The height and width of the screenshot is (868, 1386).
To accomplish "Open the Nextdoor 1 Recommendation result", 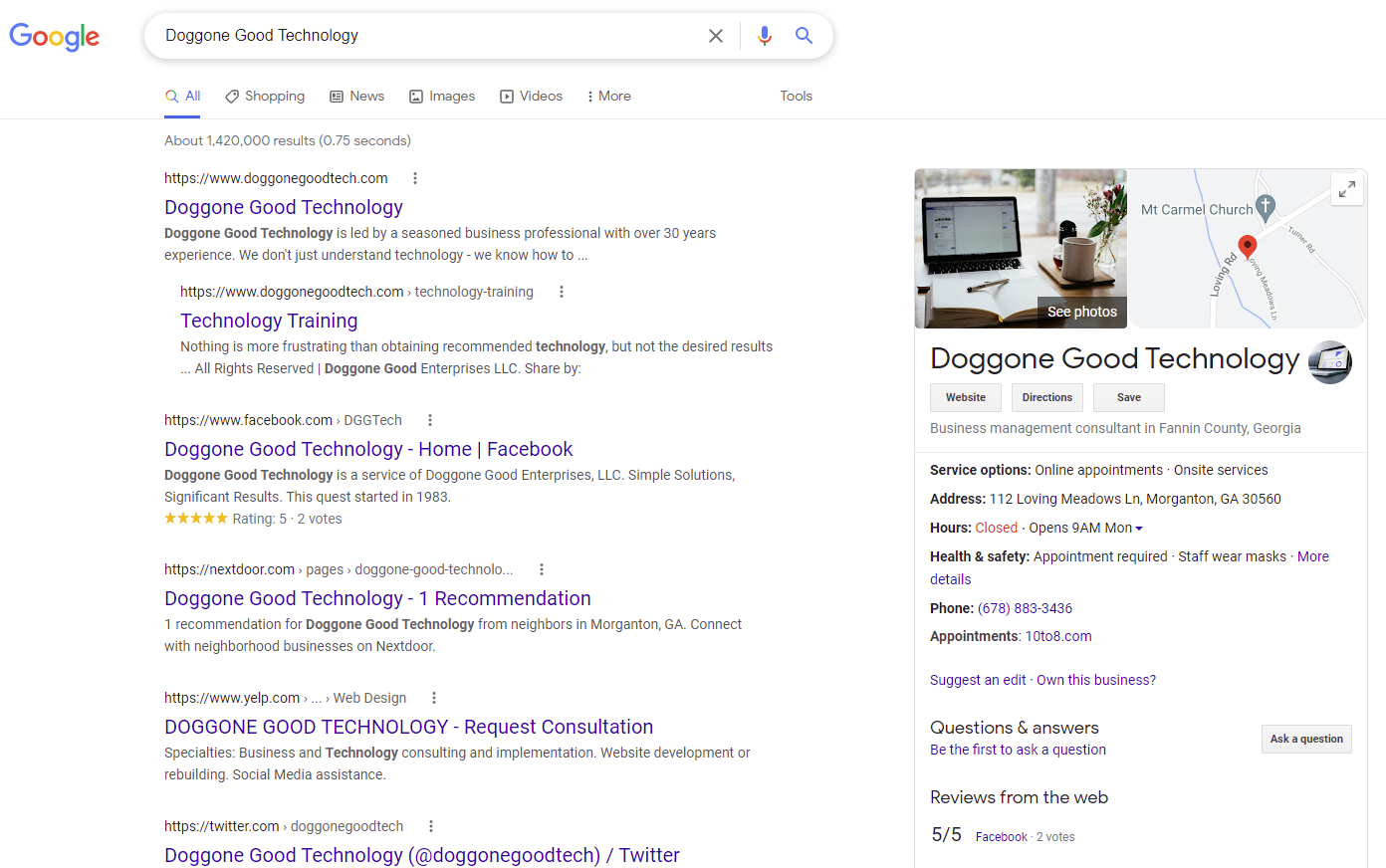I will click(x=377, y=598).
